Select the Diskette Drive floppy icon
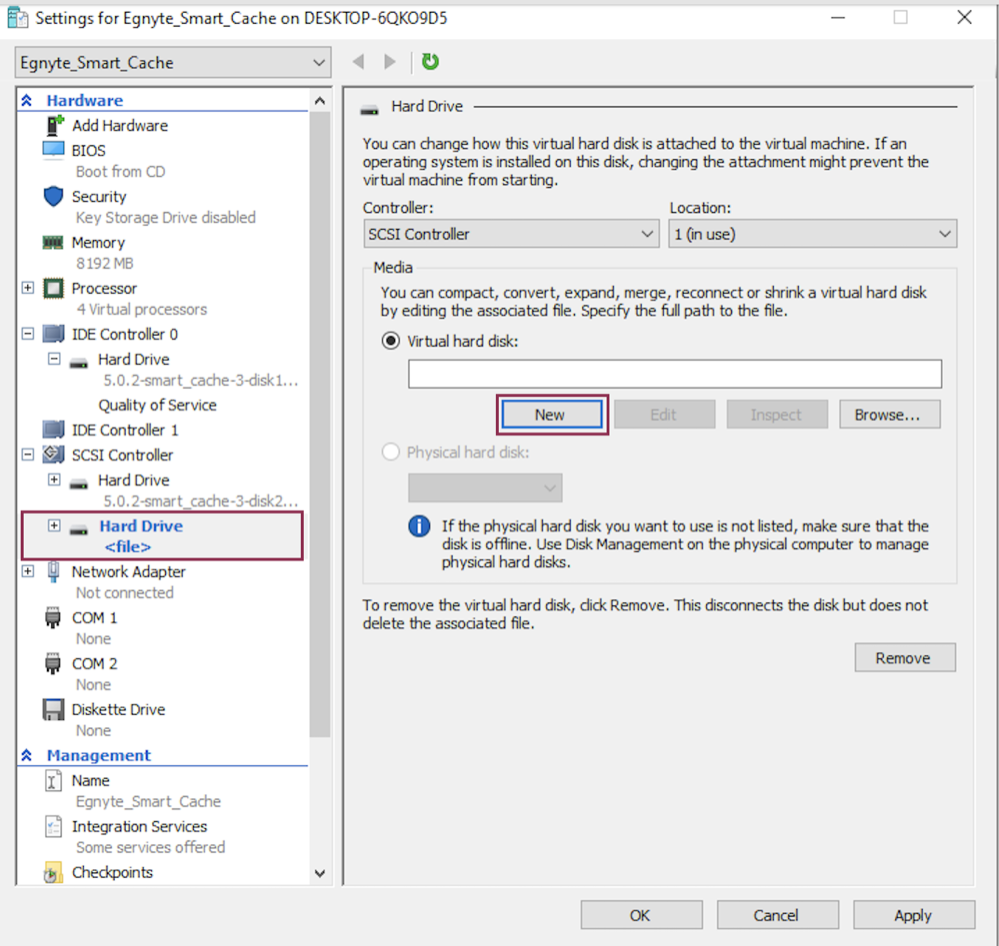The image size is (999, 946). (x=54, y=710)
